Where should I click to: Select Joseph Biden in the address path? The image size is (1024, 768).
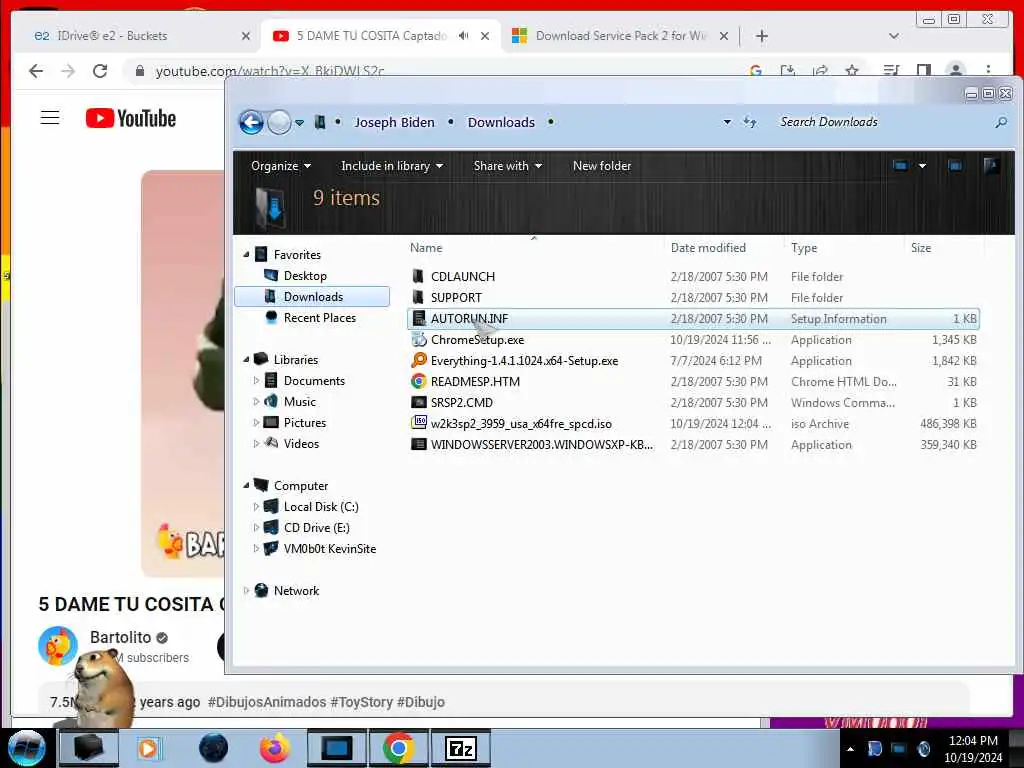tap(394, 122)
